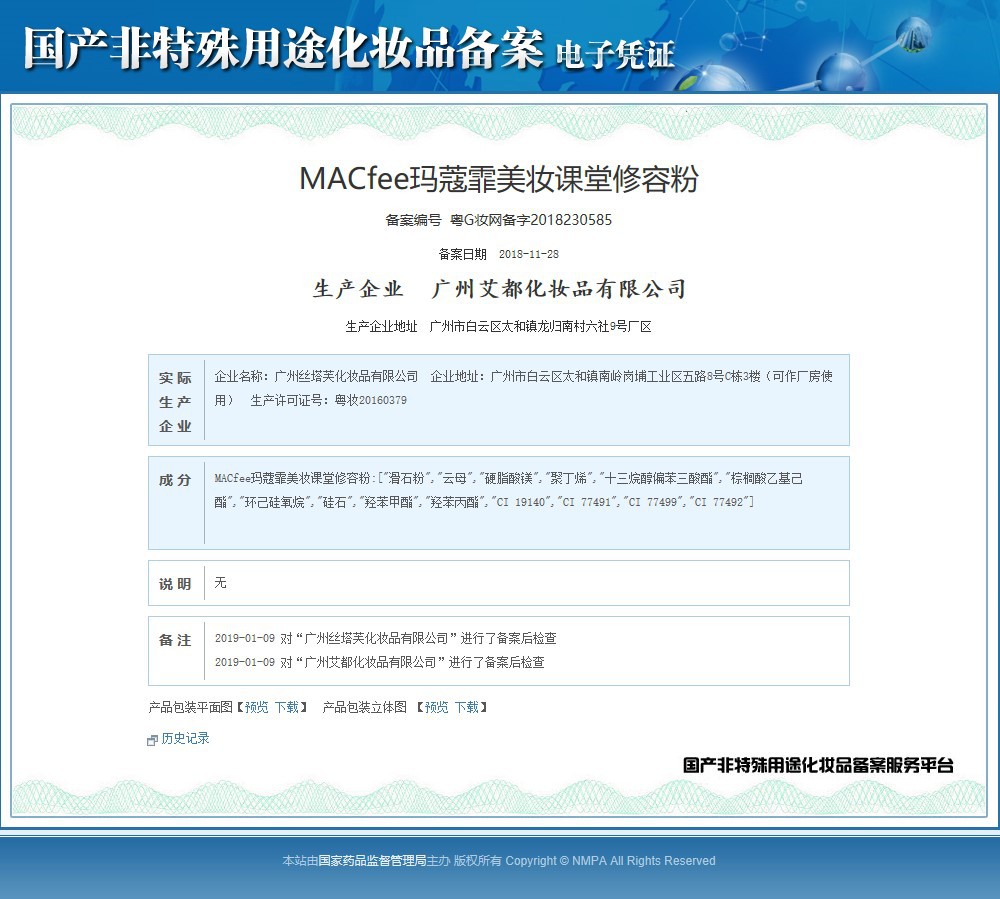Click the 成分 section label
The image size is (1000, 899).
[x=175, y=480]
